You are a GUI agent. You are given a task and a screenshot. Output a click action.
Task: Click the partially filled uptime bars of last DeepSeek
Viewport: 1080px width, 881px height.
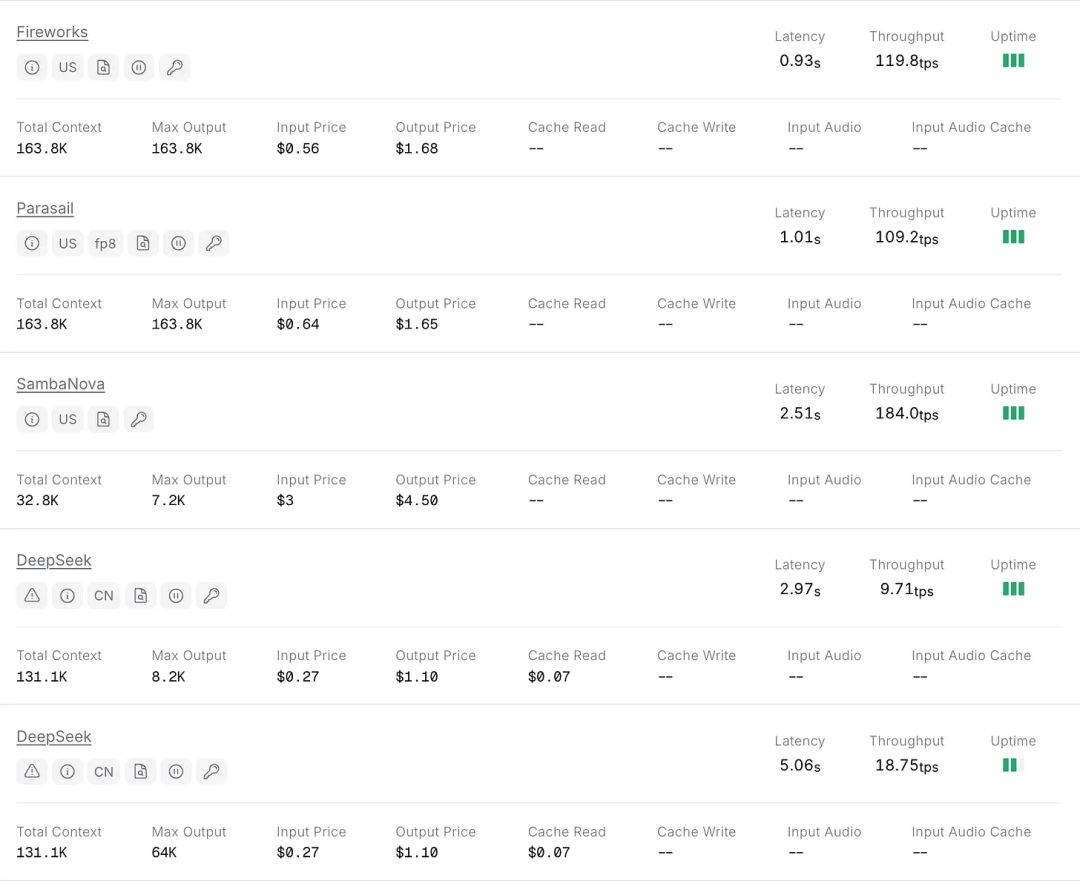click(1013, 765)
